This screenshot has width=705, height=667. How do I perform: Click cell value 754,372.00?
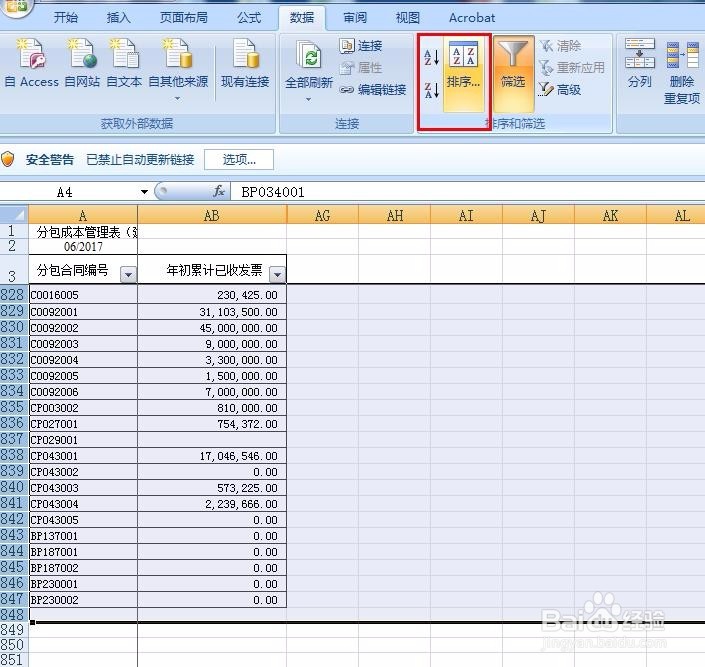point(212,424)
